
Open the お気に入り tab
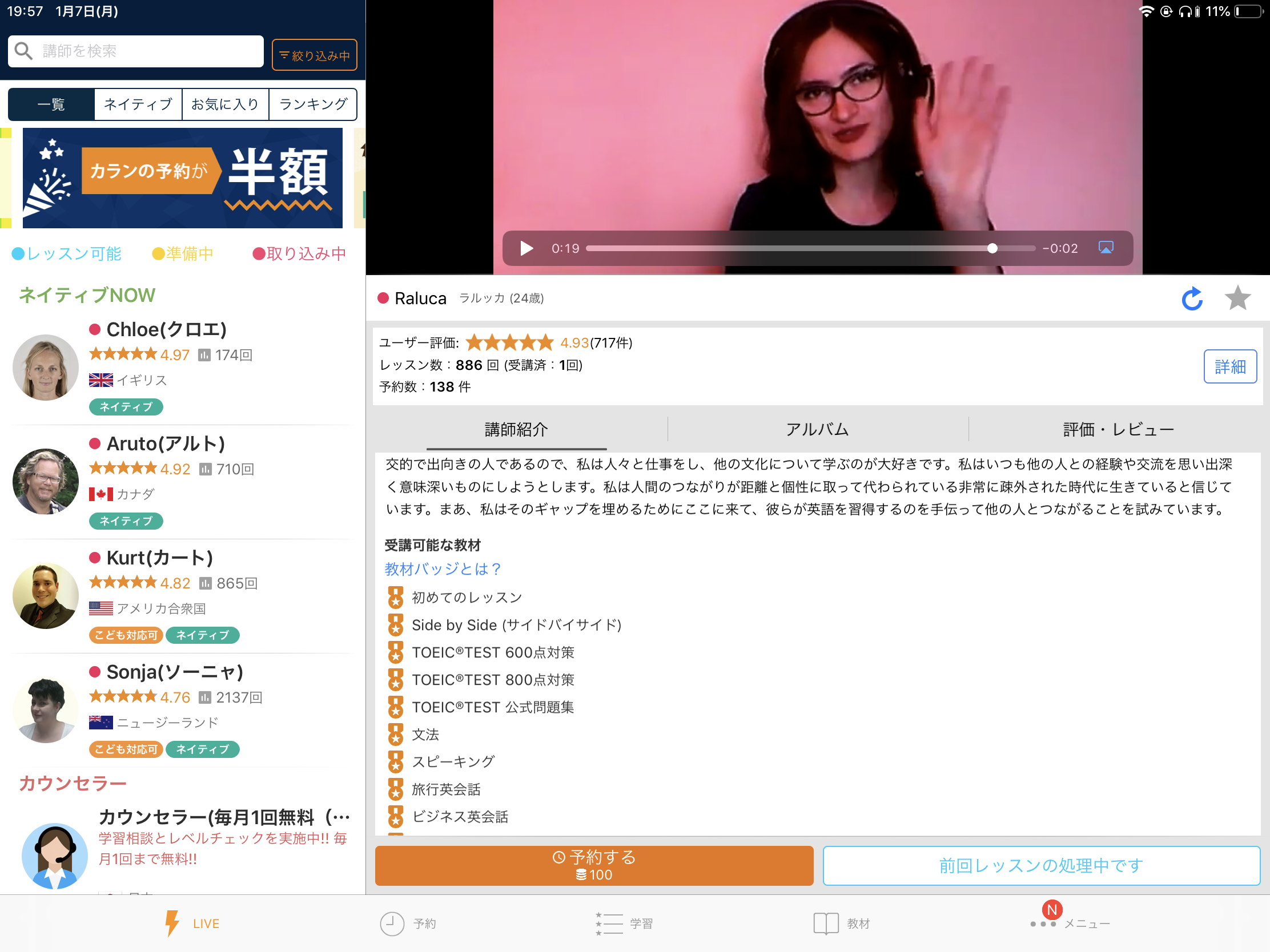click(225, 104)
